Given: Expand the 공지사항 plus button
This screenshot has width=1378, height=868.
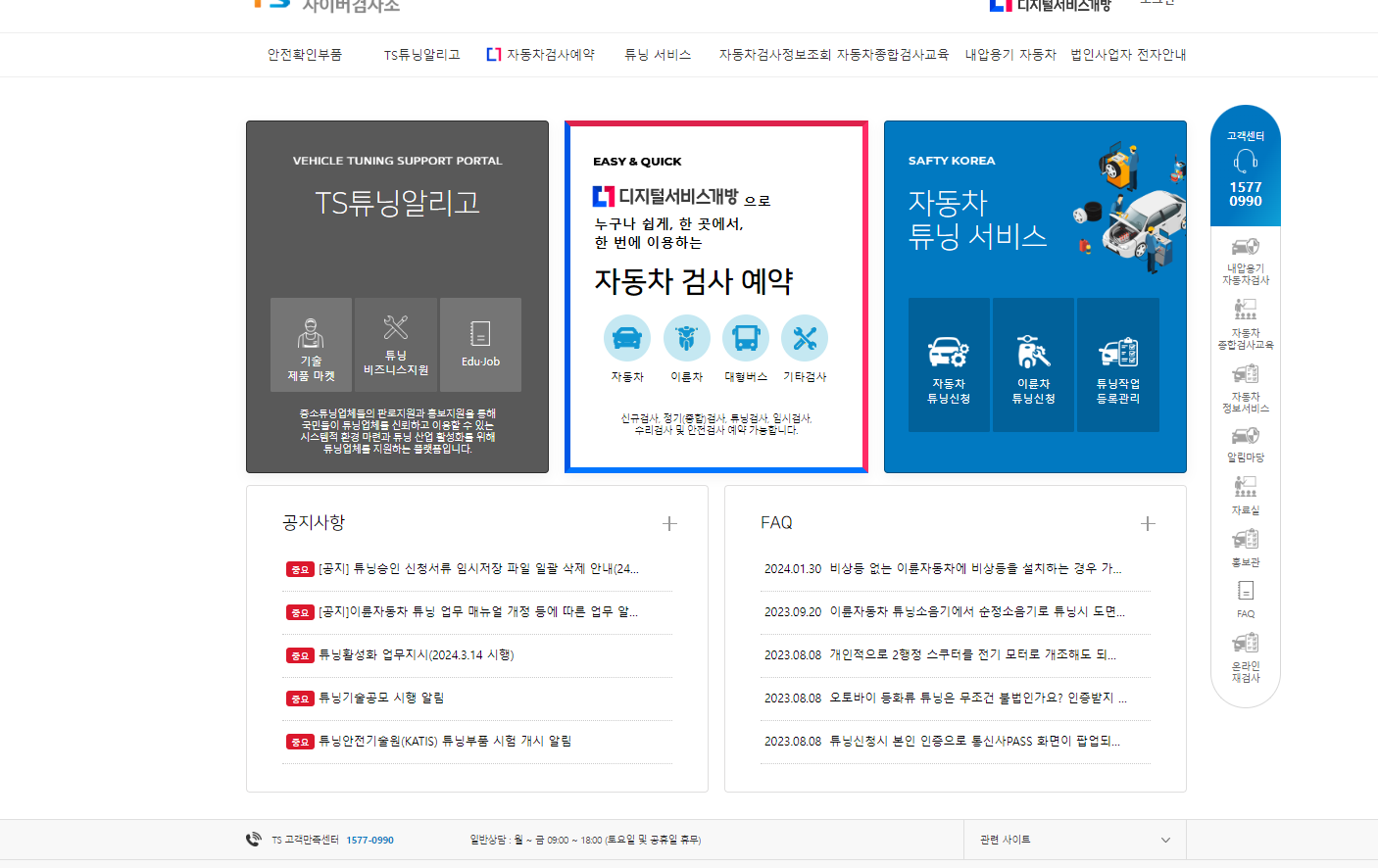Looking at the screenshot, I should (669, 523).
